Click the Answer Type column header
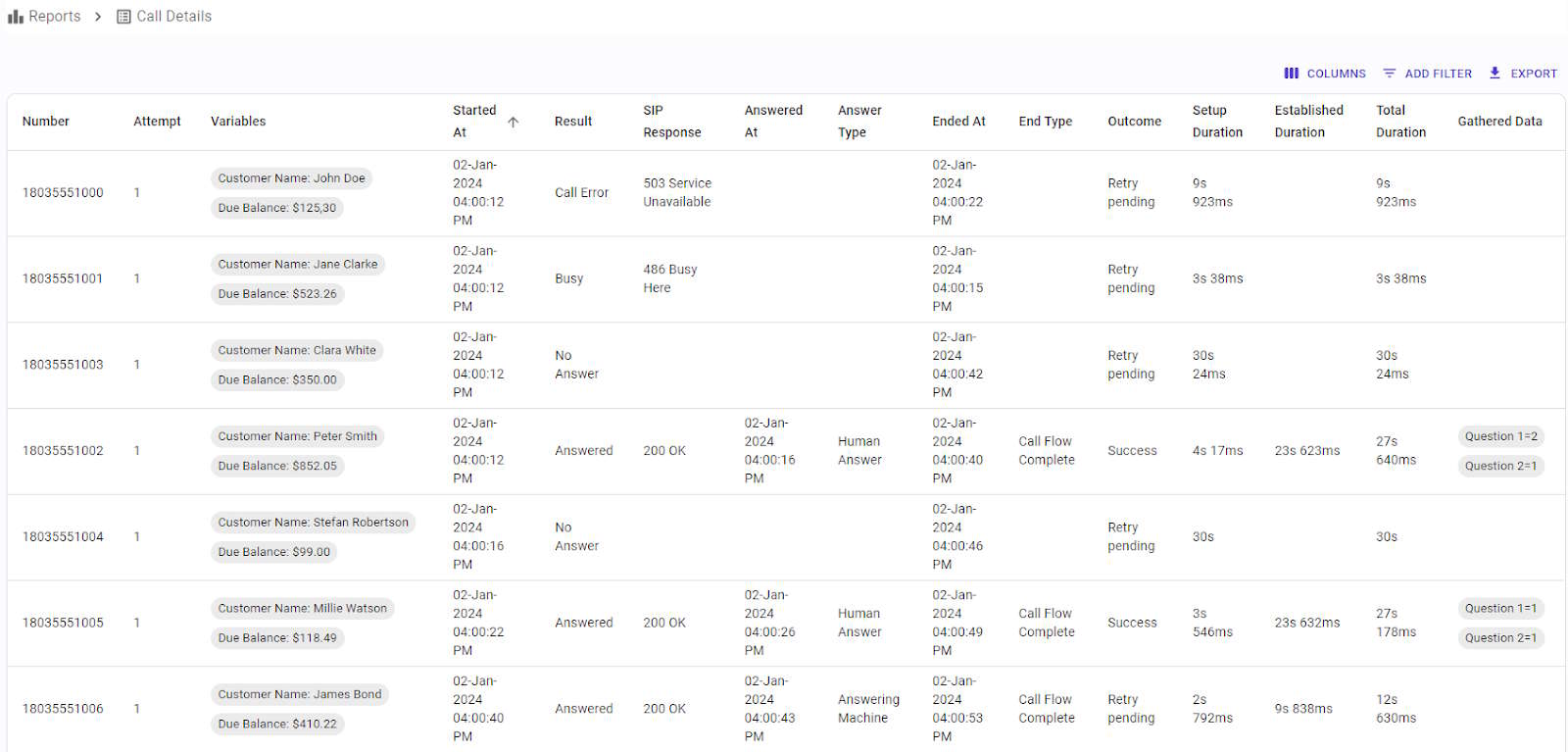1568x752 pixels. point(859,122)
